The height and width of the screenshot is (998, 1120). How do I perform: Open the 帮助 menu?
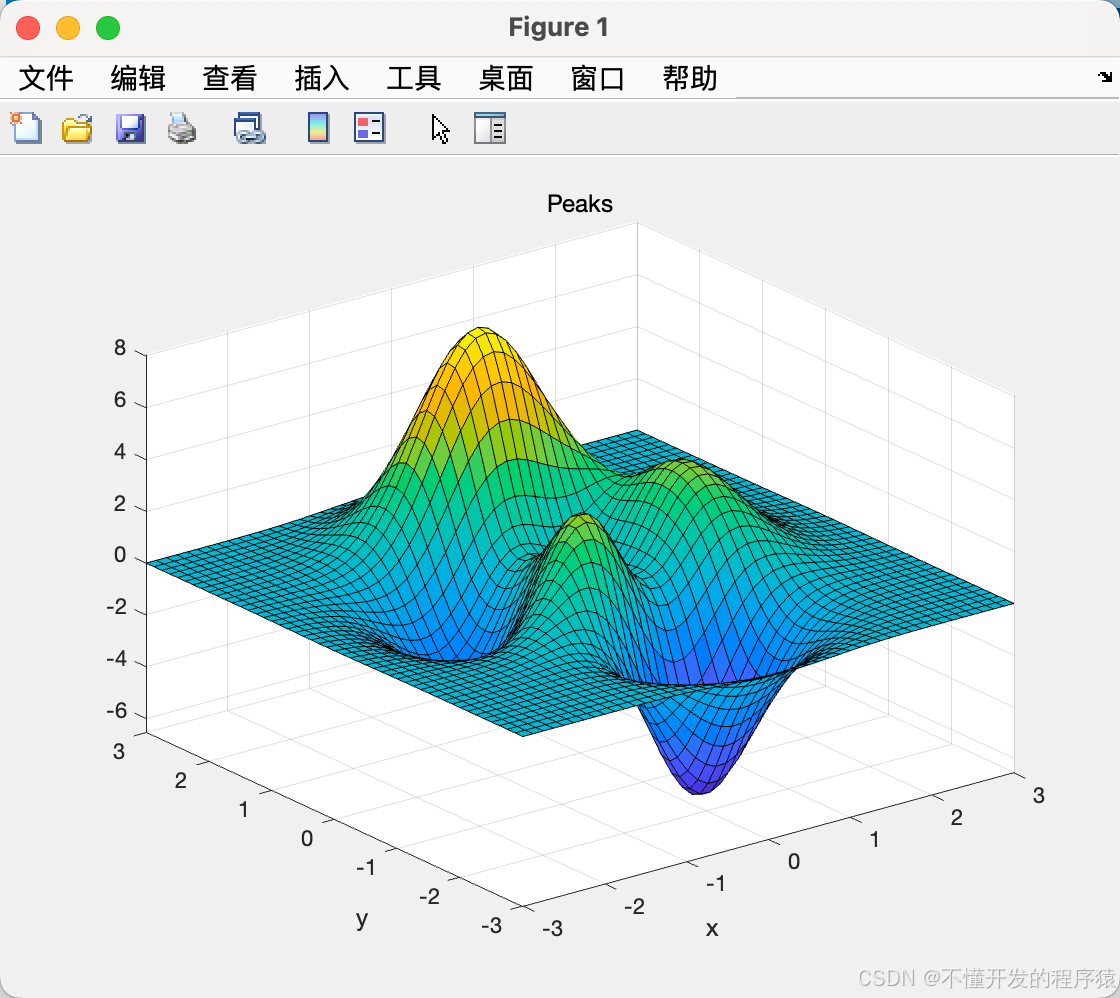click(x=687, y=79)
